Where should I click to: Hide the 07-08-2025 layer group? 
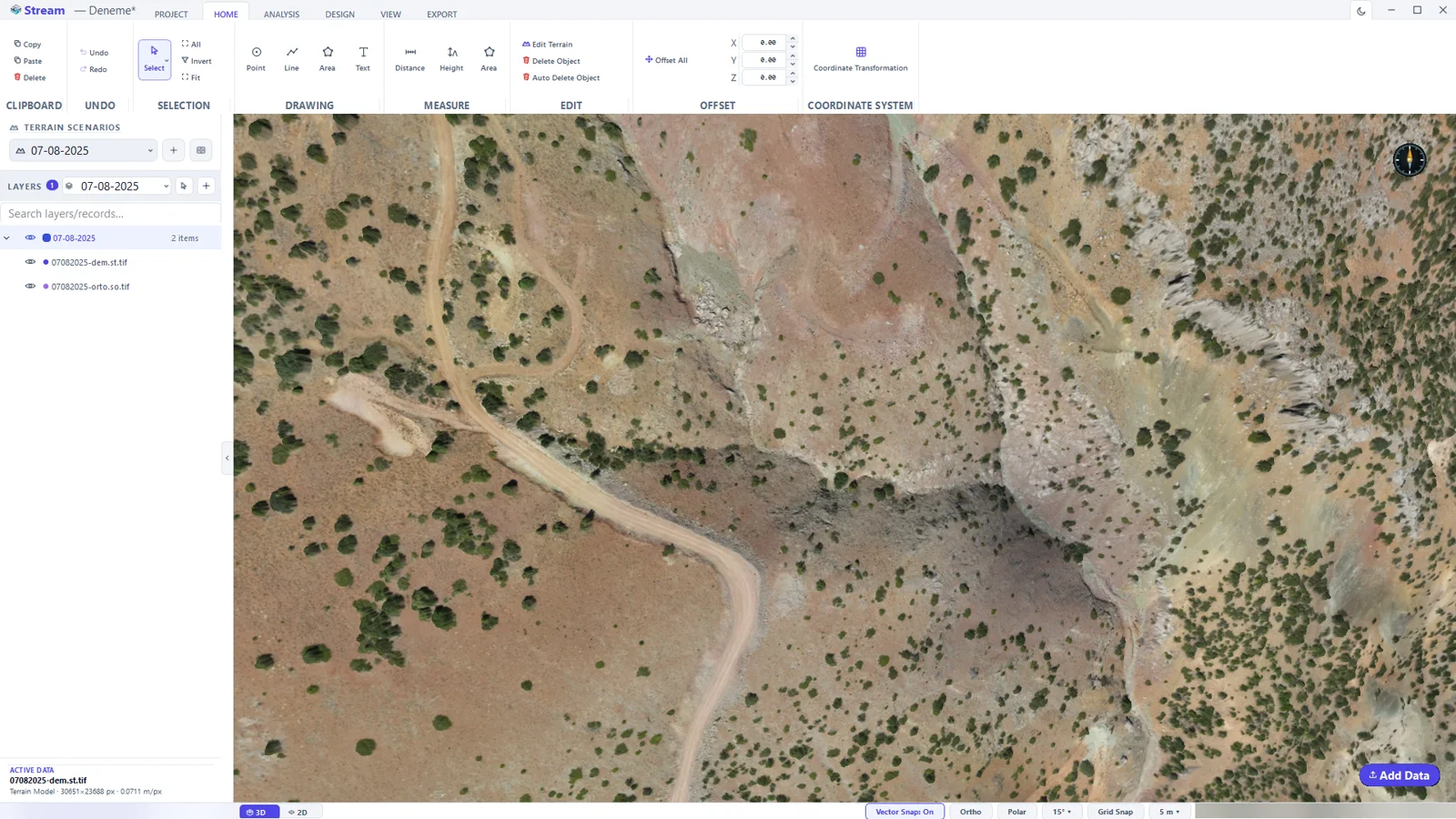point(30,238)
